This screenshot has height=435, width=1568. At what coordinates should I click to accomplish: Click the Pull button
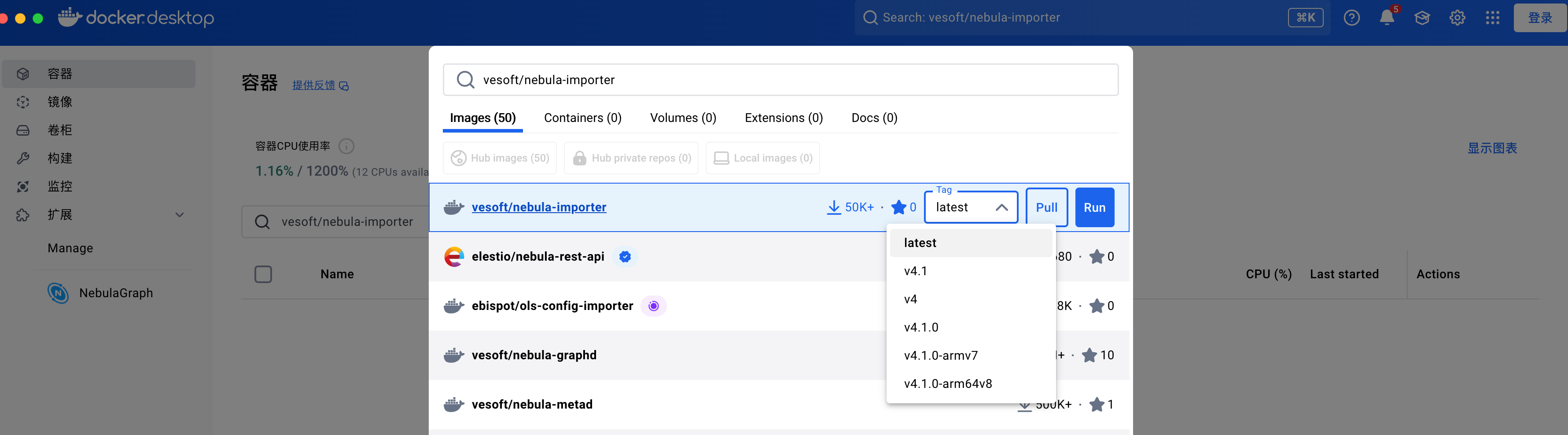[x=1046, y=207]
